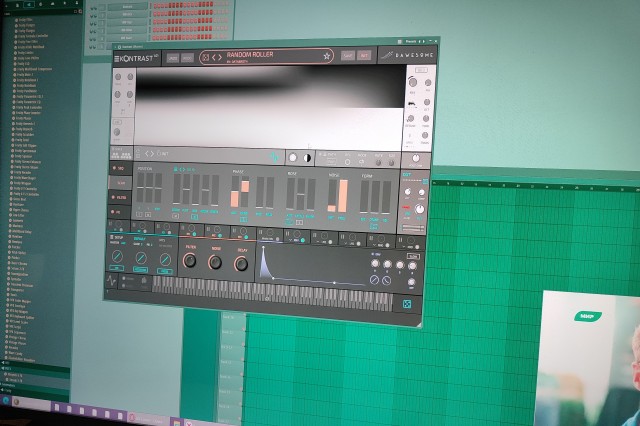Click the large knob at top right panel

[413, 82]
